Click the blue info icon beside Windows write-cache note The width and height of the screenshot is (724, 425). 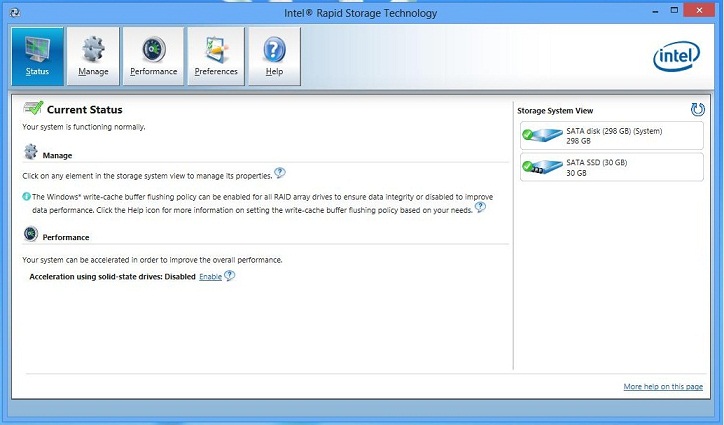[26, 196]
